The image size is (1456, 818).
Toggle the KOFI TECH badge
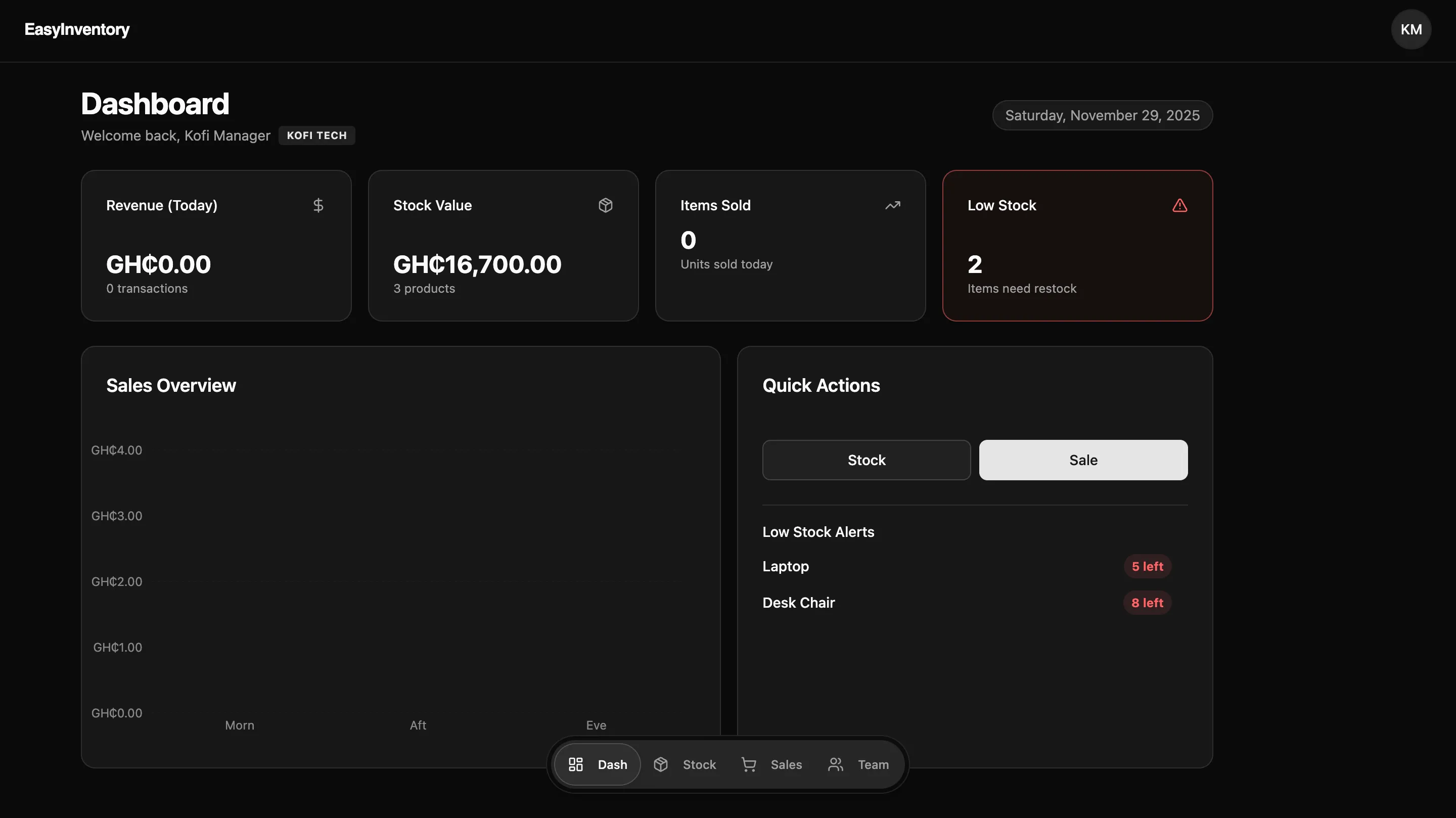(x=316, y=135)
